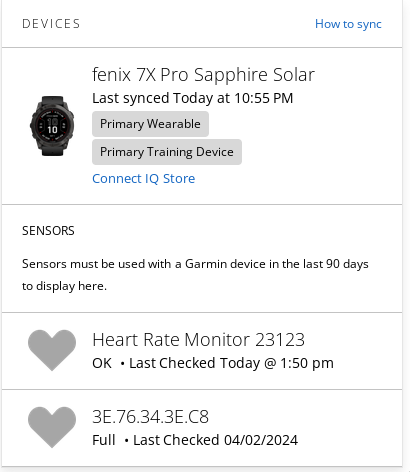Select the fenix 7X Pro device card
This screenshot has height=472, width=410.
[x=202, y=126]
